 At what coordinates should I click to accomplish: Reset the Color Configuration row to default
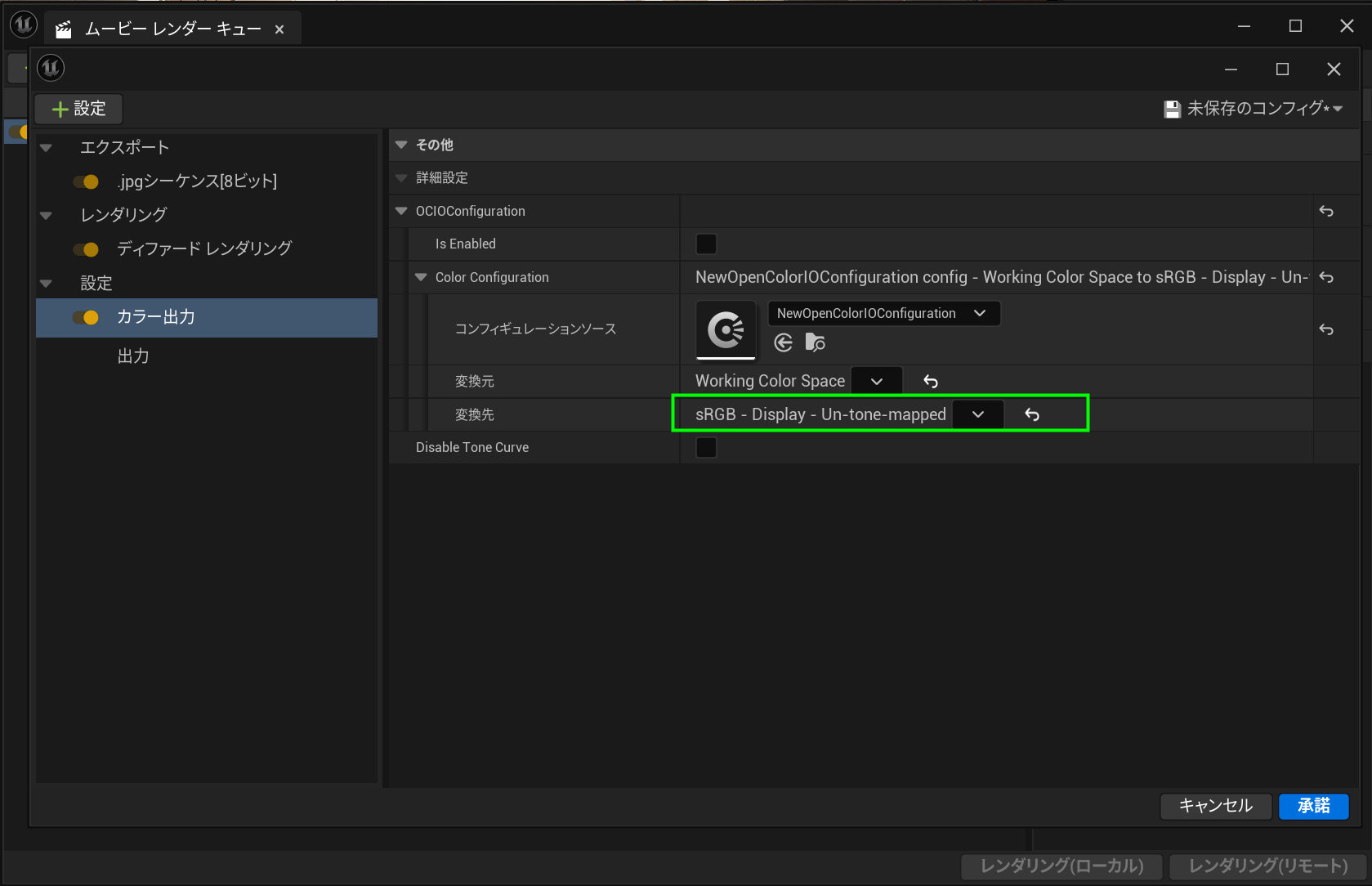(x=1326, y=278)
